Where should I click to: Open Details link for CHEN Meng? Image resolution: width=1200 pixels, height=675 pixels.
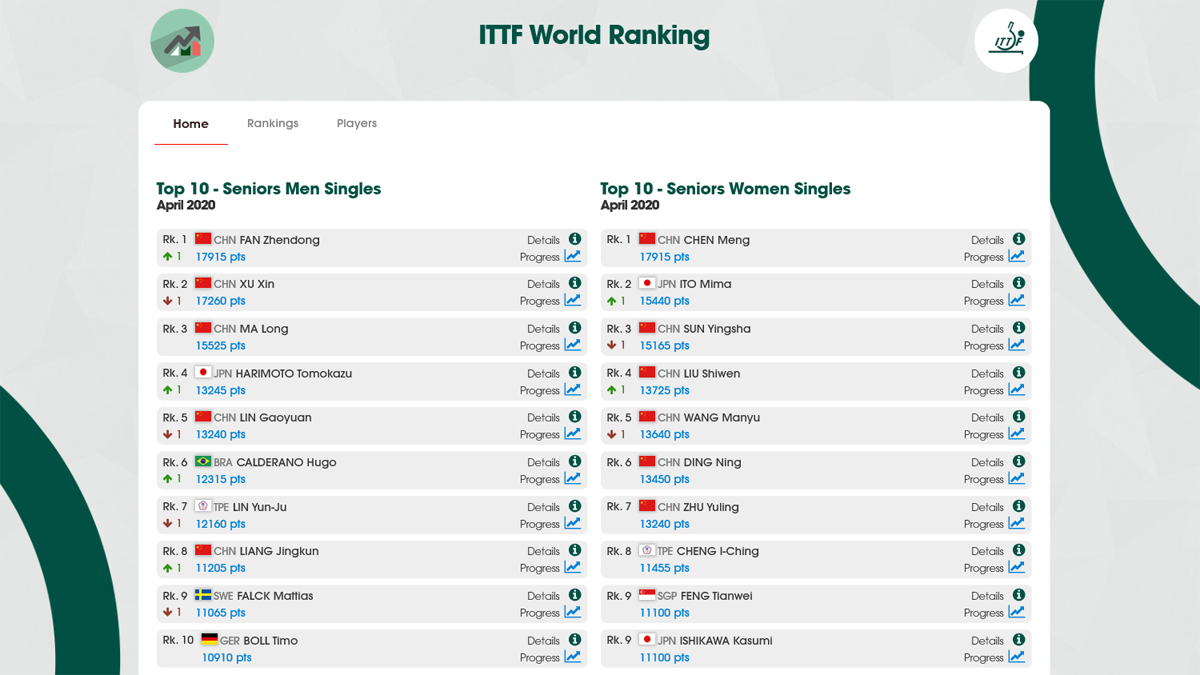coord(988,240)
